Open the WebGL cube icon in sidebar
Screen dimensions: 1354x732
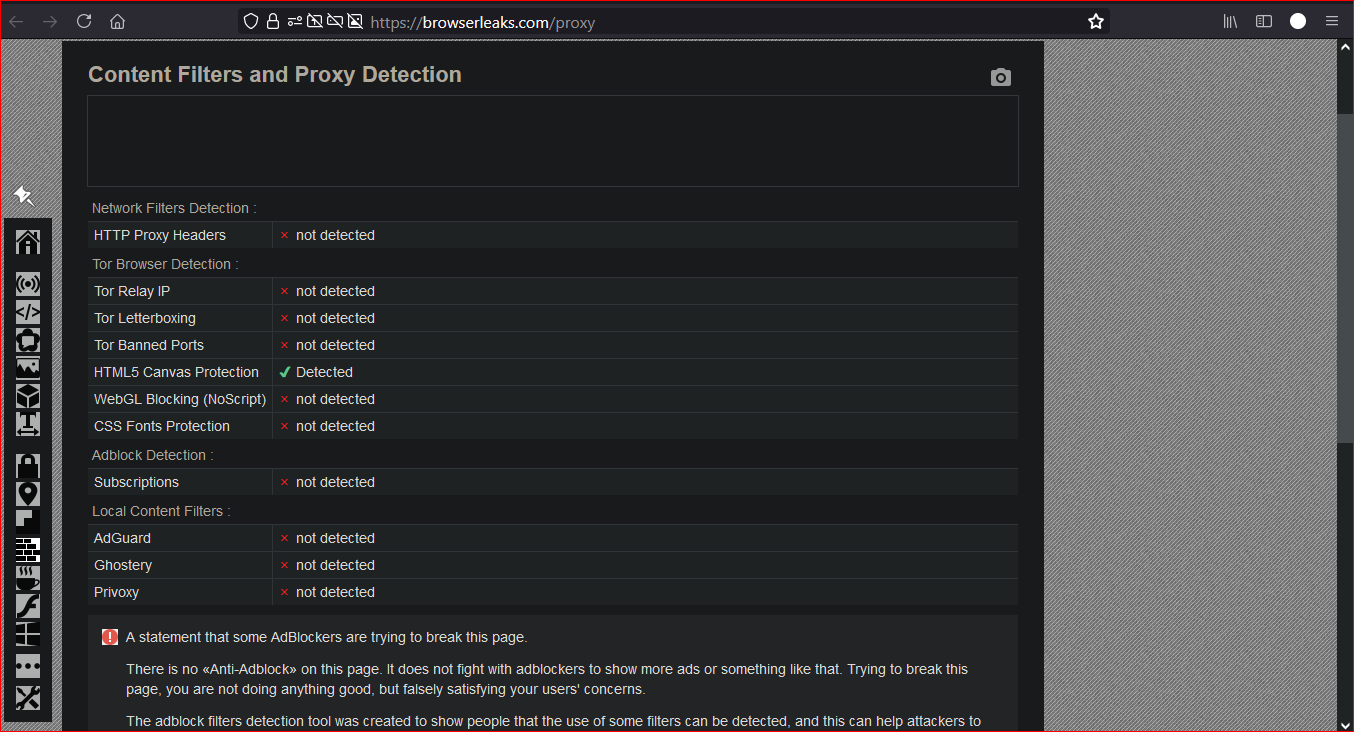[28, 396]
